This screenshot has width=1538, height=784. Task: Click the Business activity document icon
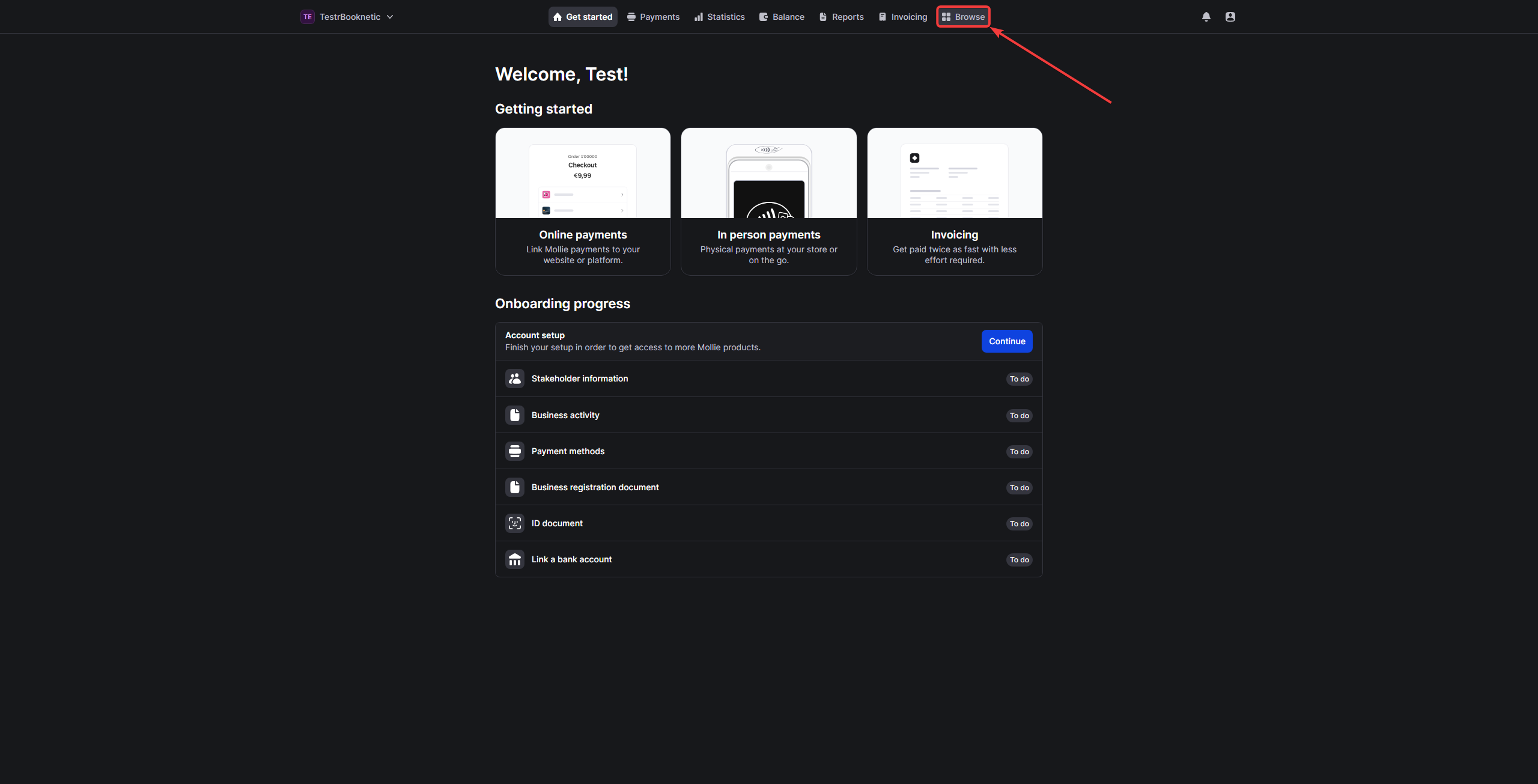[515, 415]
